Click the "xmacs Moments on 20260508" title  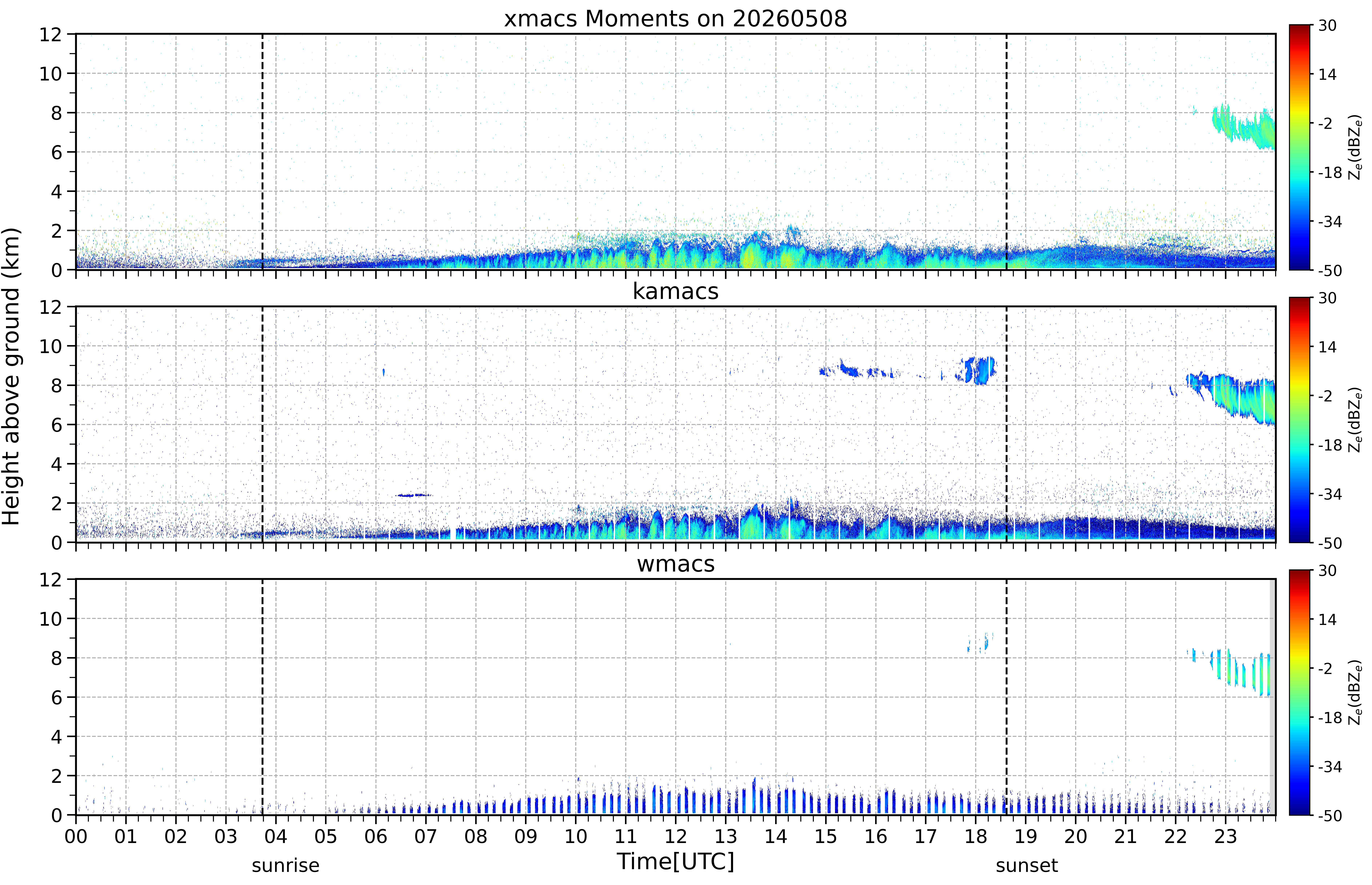click(x=675, y=18)
